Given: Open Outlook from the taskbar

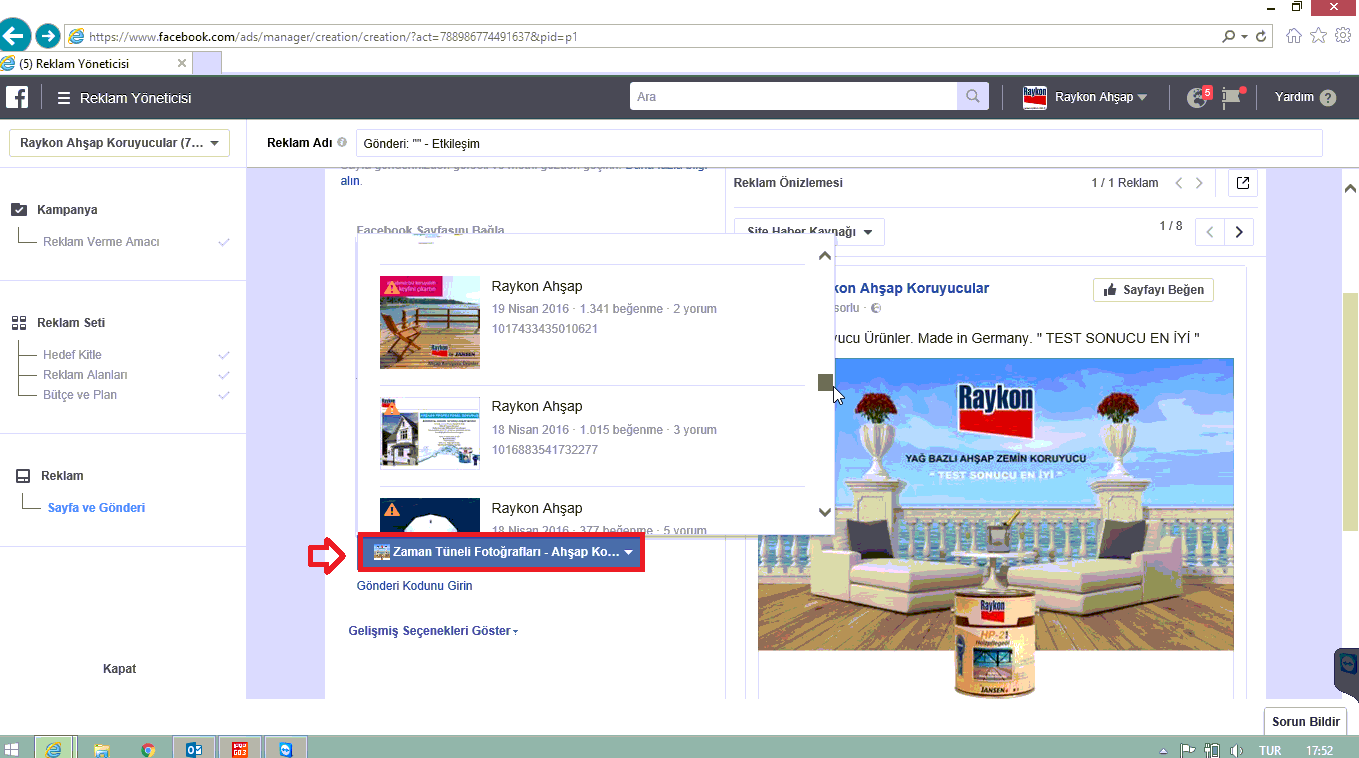Looking at the screenshot, I should pyautogui.click(x=194, y=749).
